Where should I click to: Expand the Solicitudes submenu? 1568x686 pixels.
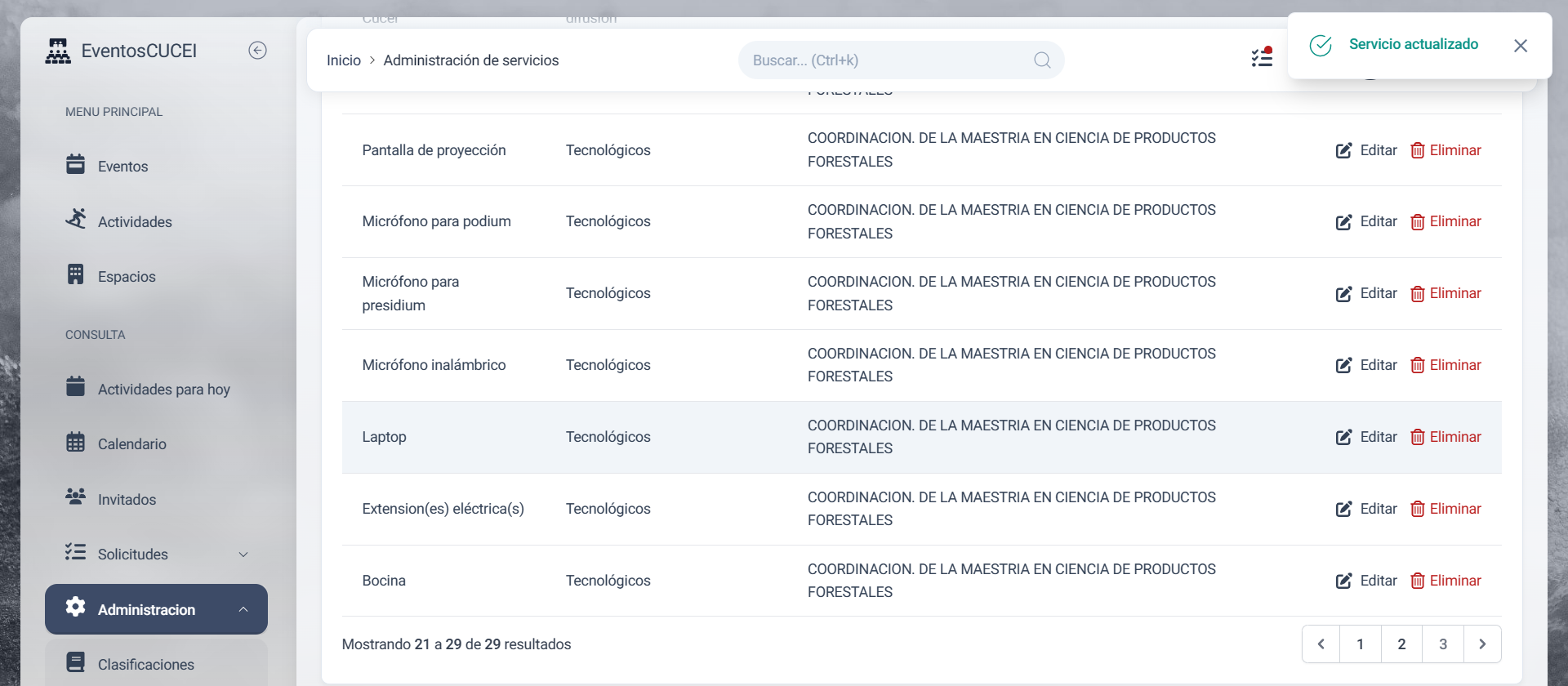(243, 555)
